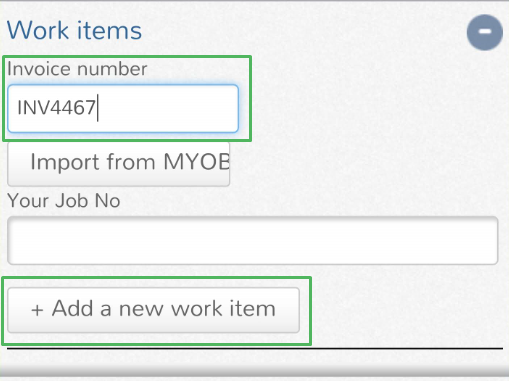This screenshot has height=381, width=509.
Task: Click the blank box below Your Job No
Action: (x=253, y=240)
